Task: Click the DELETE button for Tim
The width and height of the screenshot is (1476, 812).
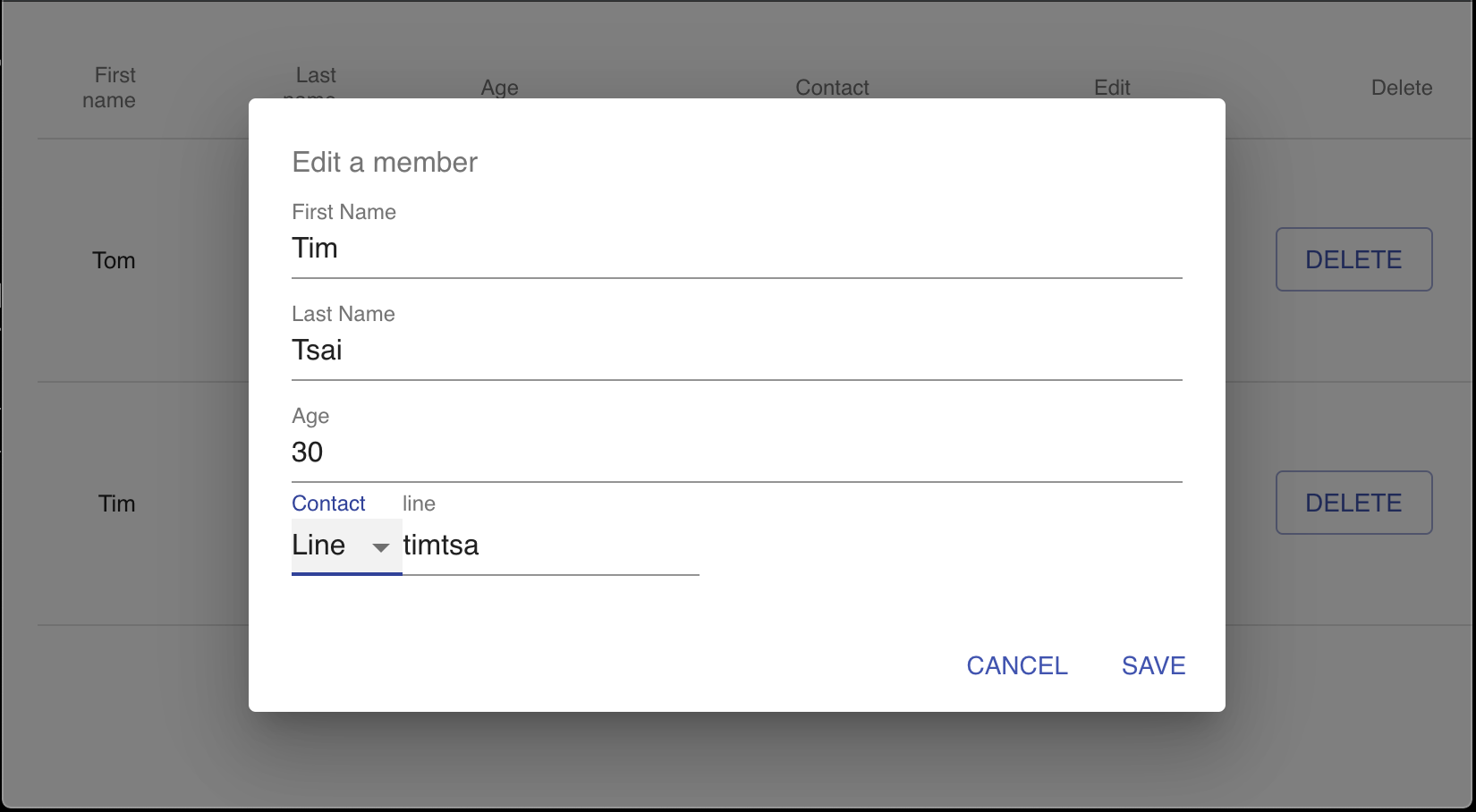Action: tap(1353, 503)
